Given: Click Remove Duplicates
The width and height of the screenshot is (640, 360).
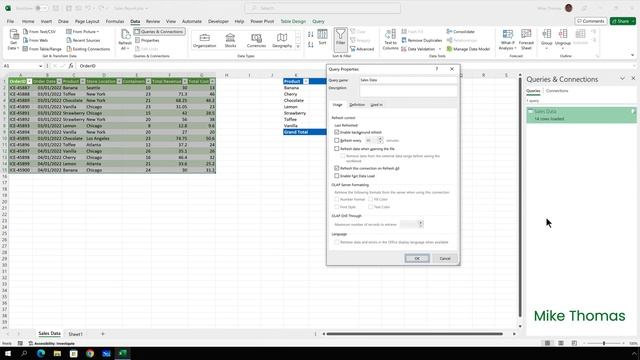Looking at the screenshot, I should 422,40.
